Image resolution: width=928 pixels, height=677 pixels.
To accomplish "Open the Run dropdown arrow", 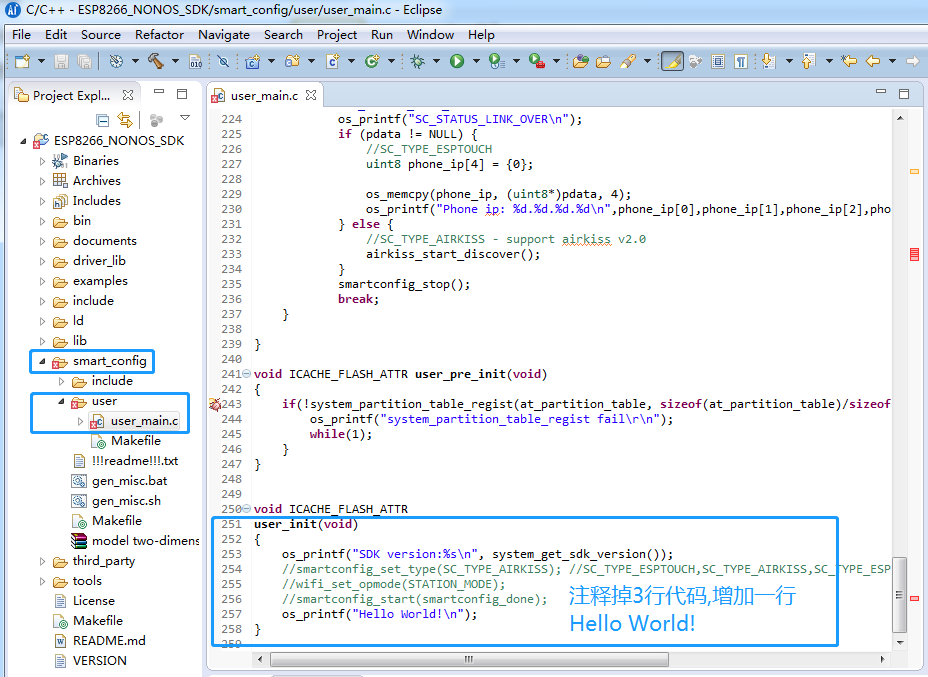I will click(476, 61).
